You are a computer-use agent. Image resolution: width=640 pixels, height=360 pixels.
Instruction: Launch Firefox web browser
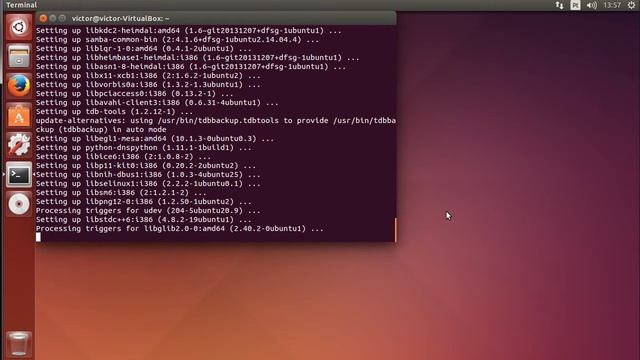19,86
